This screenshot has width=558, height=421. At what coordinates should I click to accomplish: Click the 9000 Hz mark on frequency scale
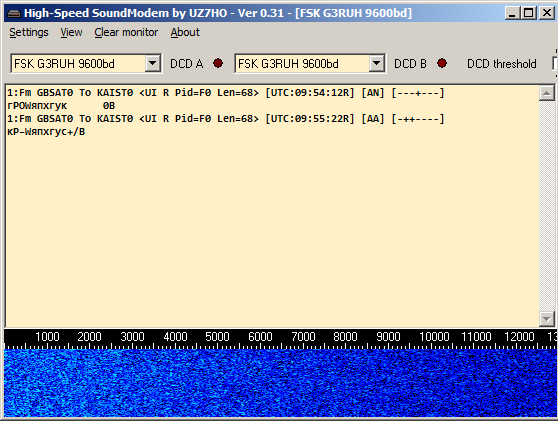coord(388,337)
